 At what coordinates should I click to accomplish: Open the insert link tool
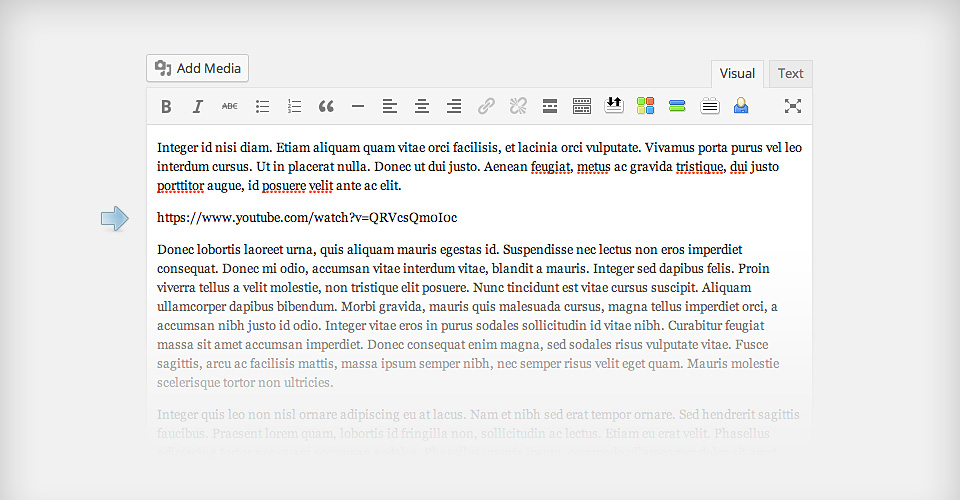[486, 106]
